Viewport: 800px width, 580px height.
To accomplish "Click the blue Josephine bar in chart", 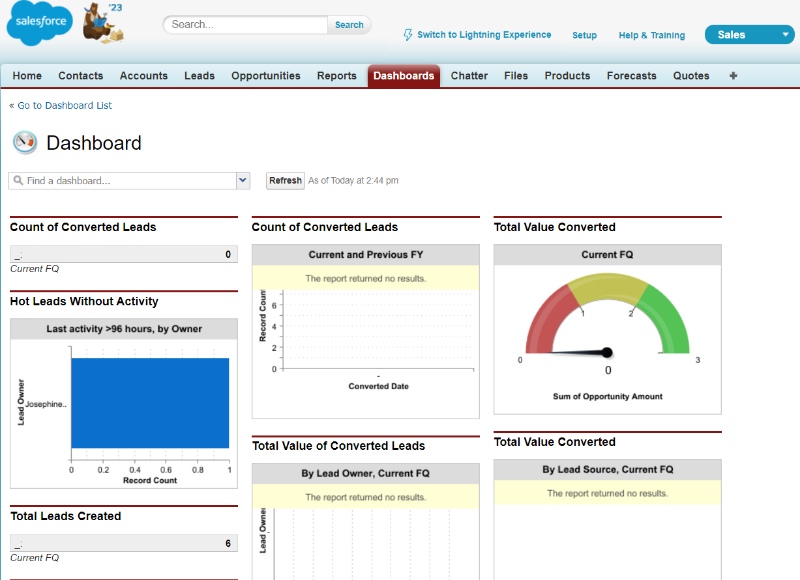I will tap(150, 403).
